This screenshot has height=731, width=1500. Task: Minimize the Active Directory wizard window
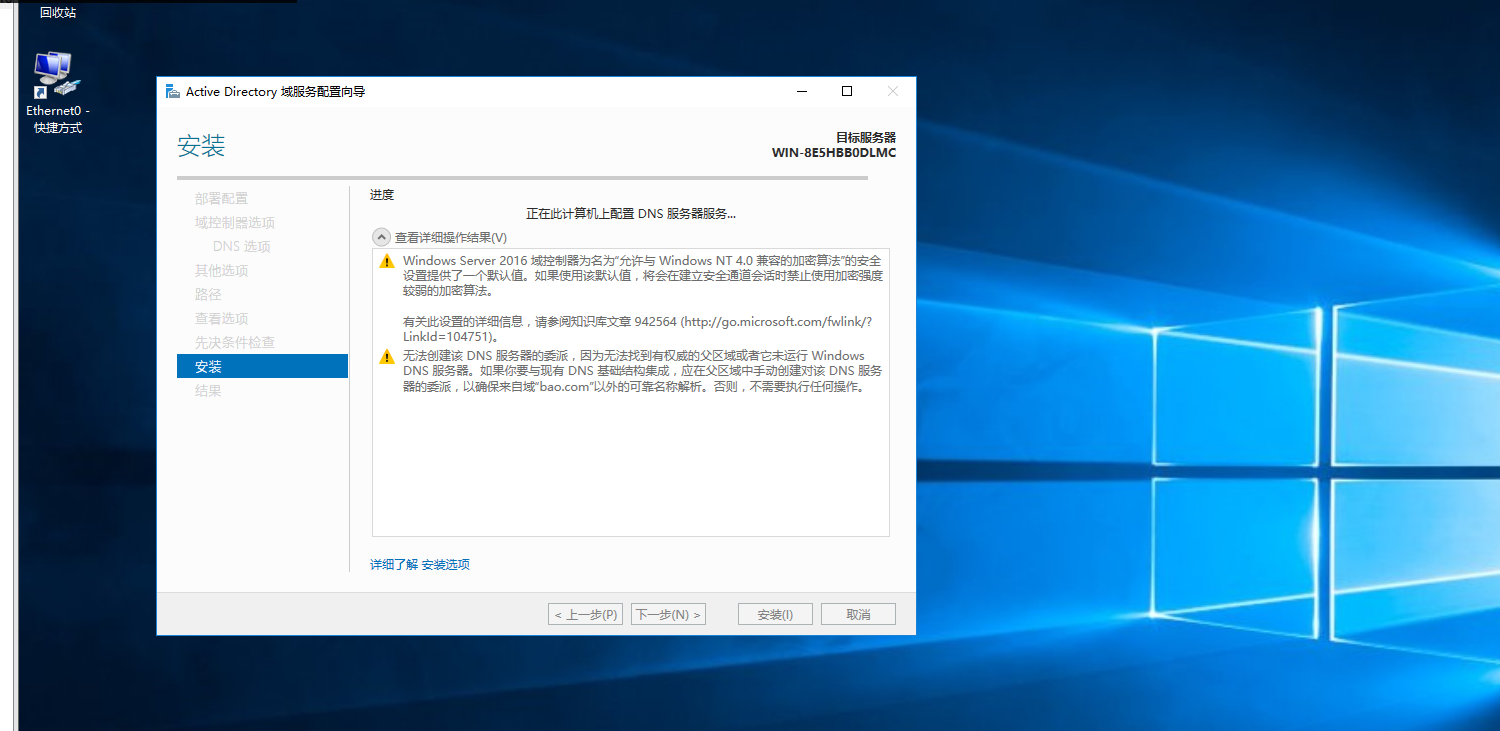(802, 91)
